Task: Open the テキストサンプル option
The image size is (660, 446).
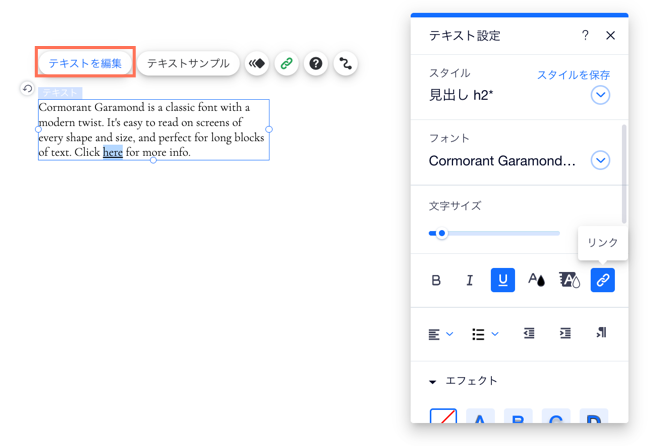Action: (x=188, y=64)
